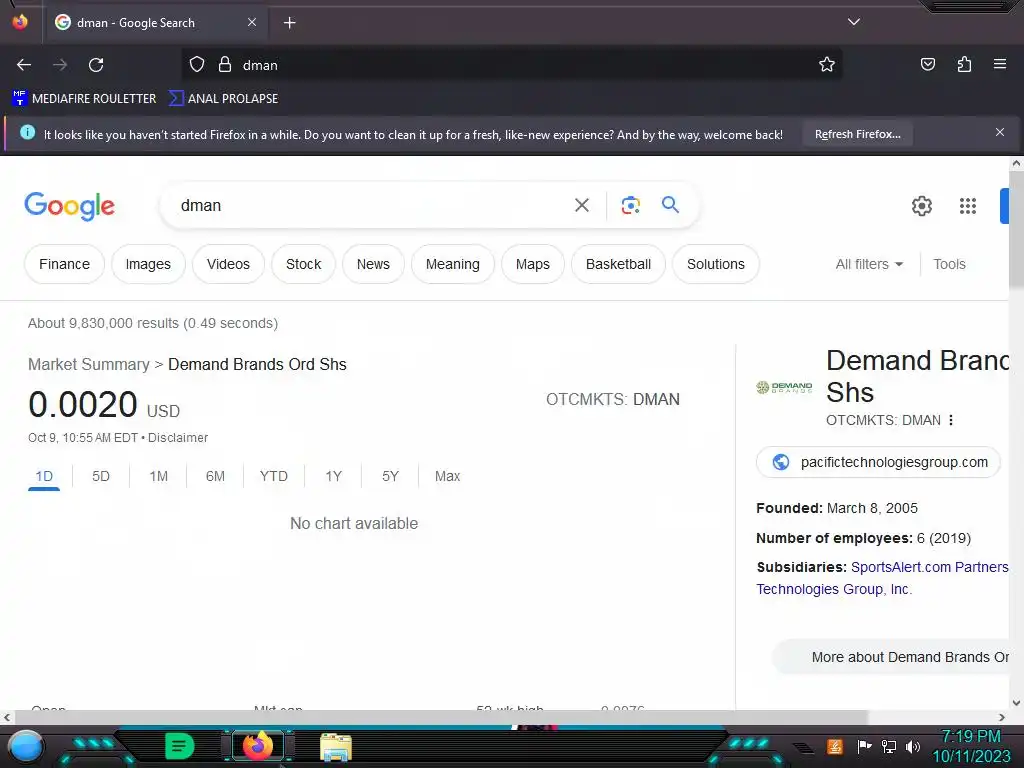Visit pacifictechnologiesgroup.com website
1024x768 pixels.
coord(878,462)
